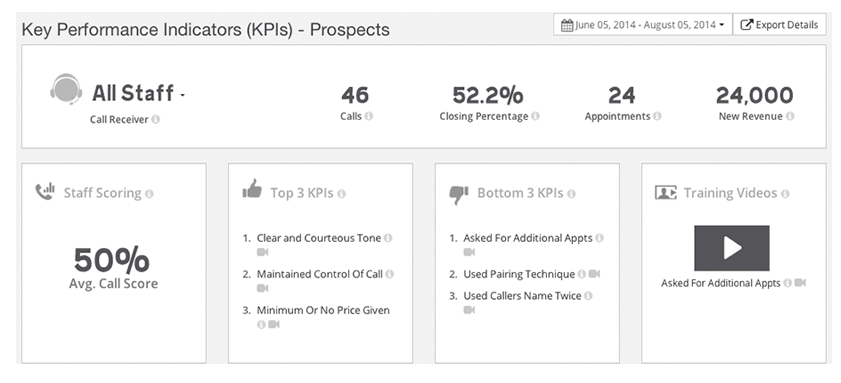Click the headset Call Receiver icon
The height and width of the screenshot is (383, 841).
pos(66,89)
